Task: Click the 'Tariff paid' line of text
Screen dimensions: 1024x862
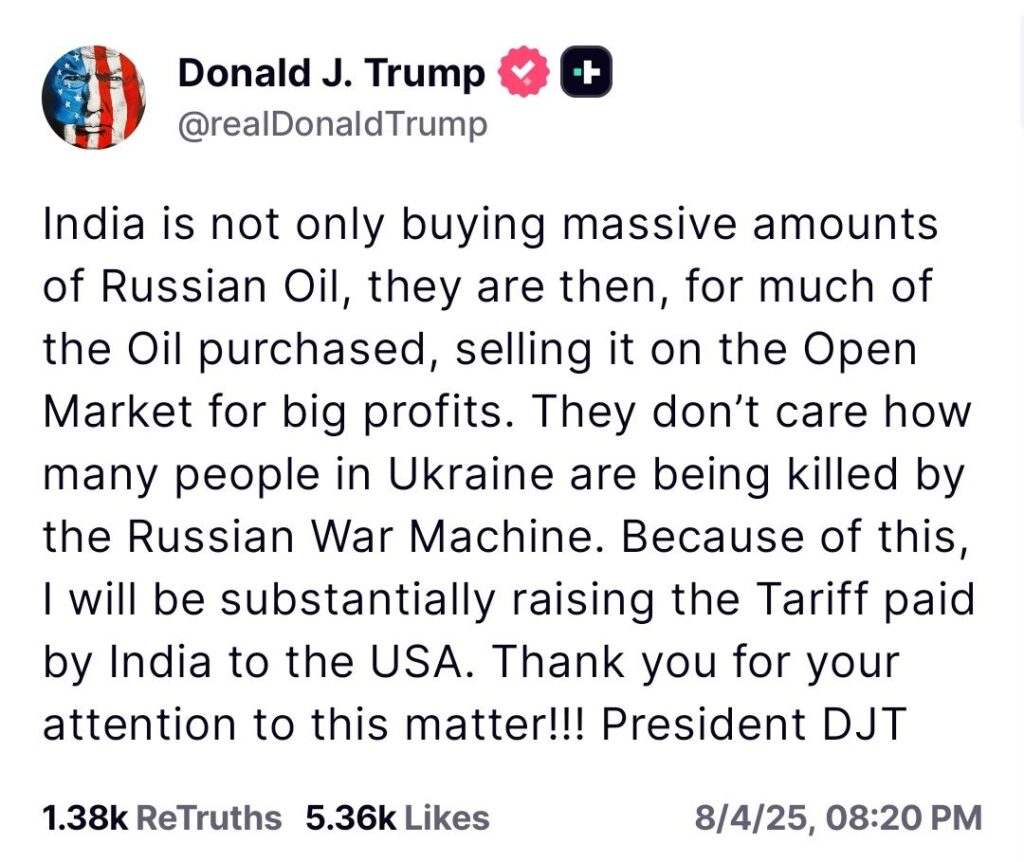Action: 509,600
